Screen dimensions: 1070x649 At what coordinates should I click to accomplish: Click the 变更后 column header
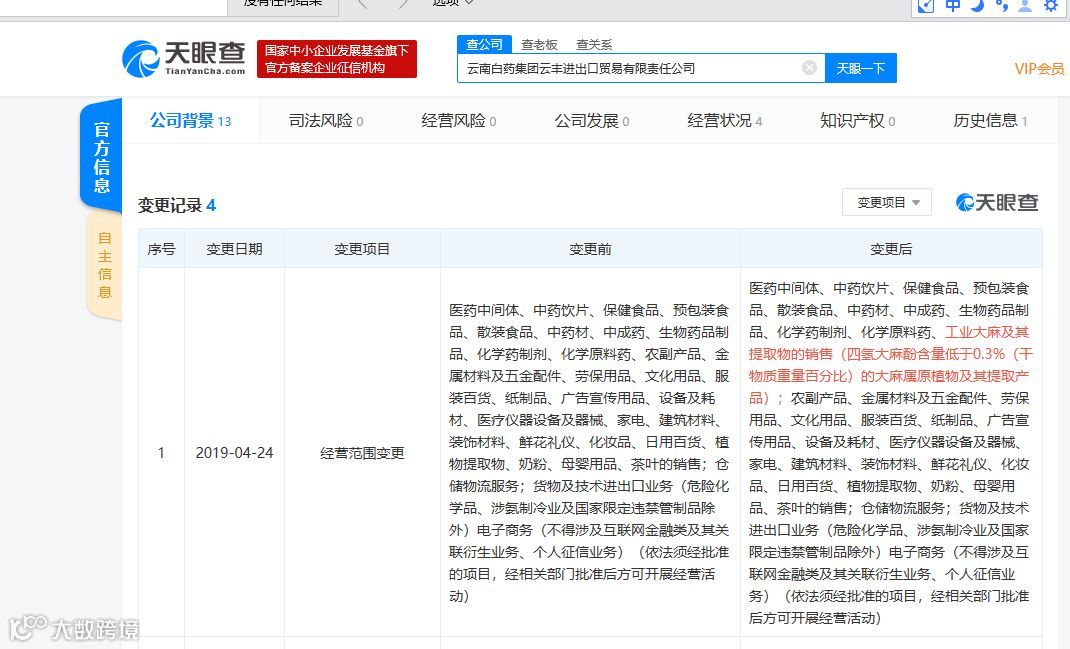point(891,249)
